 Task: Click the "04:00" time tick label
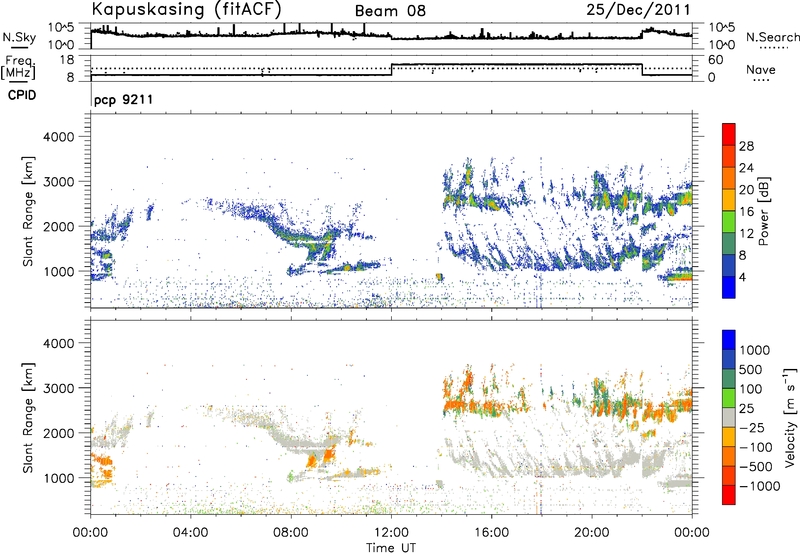[x=190, y=533]
